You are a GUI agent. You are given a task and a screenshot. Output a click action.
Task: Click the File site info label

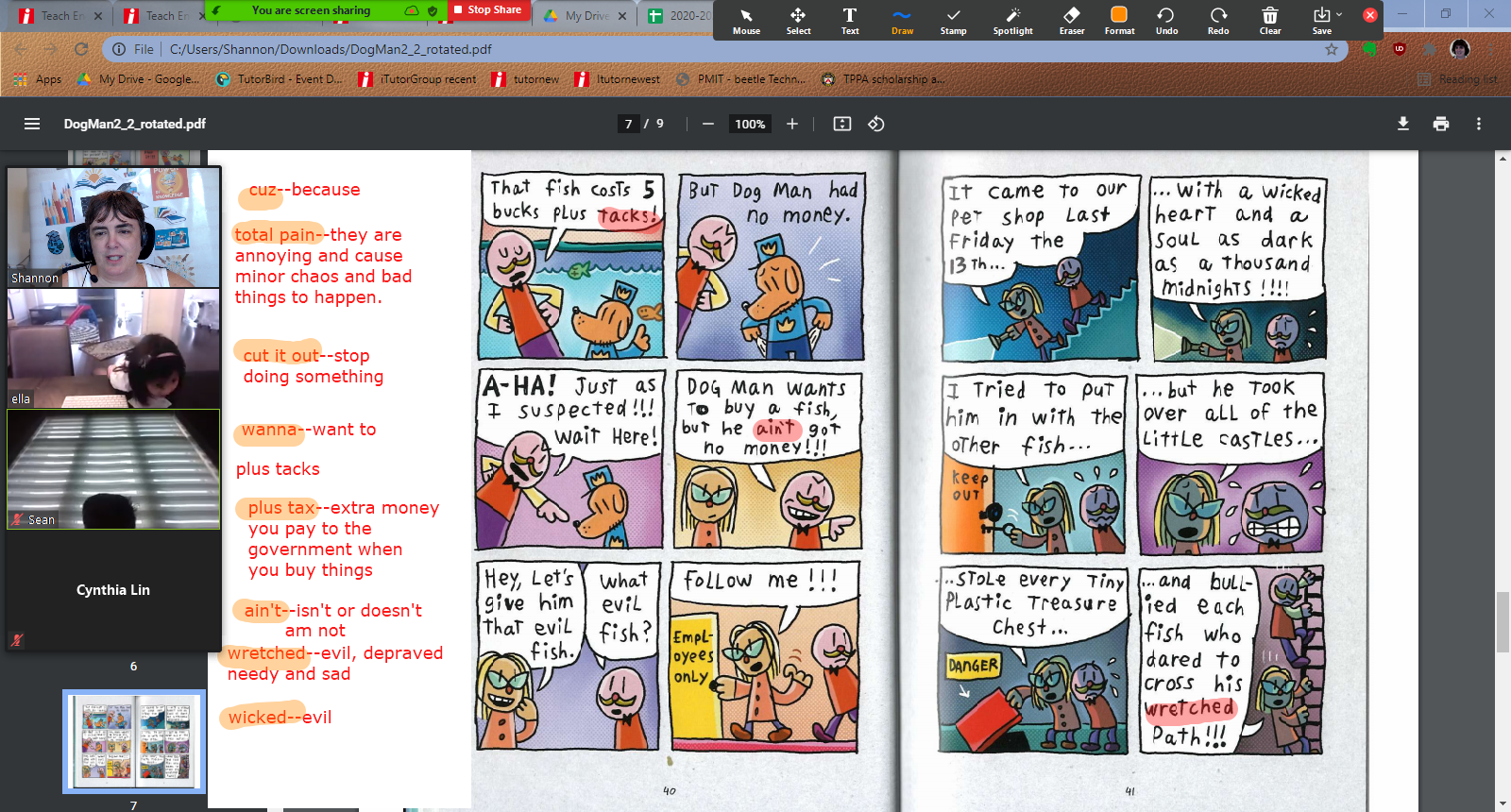(x=132, y=49)
